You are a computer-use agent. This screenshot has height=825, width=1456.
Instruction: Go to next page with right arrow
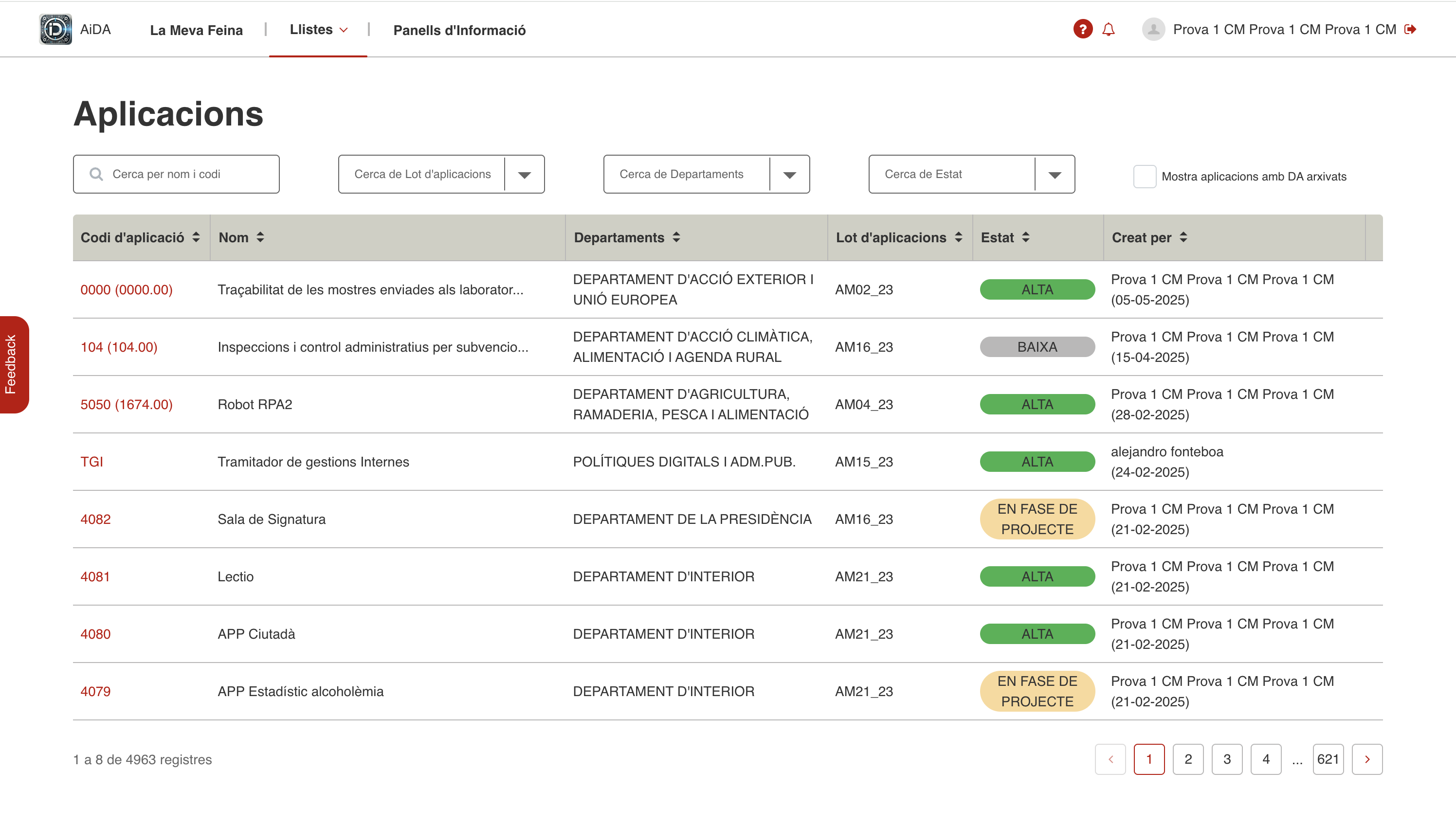point(1366,759)
